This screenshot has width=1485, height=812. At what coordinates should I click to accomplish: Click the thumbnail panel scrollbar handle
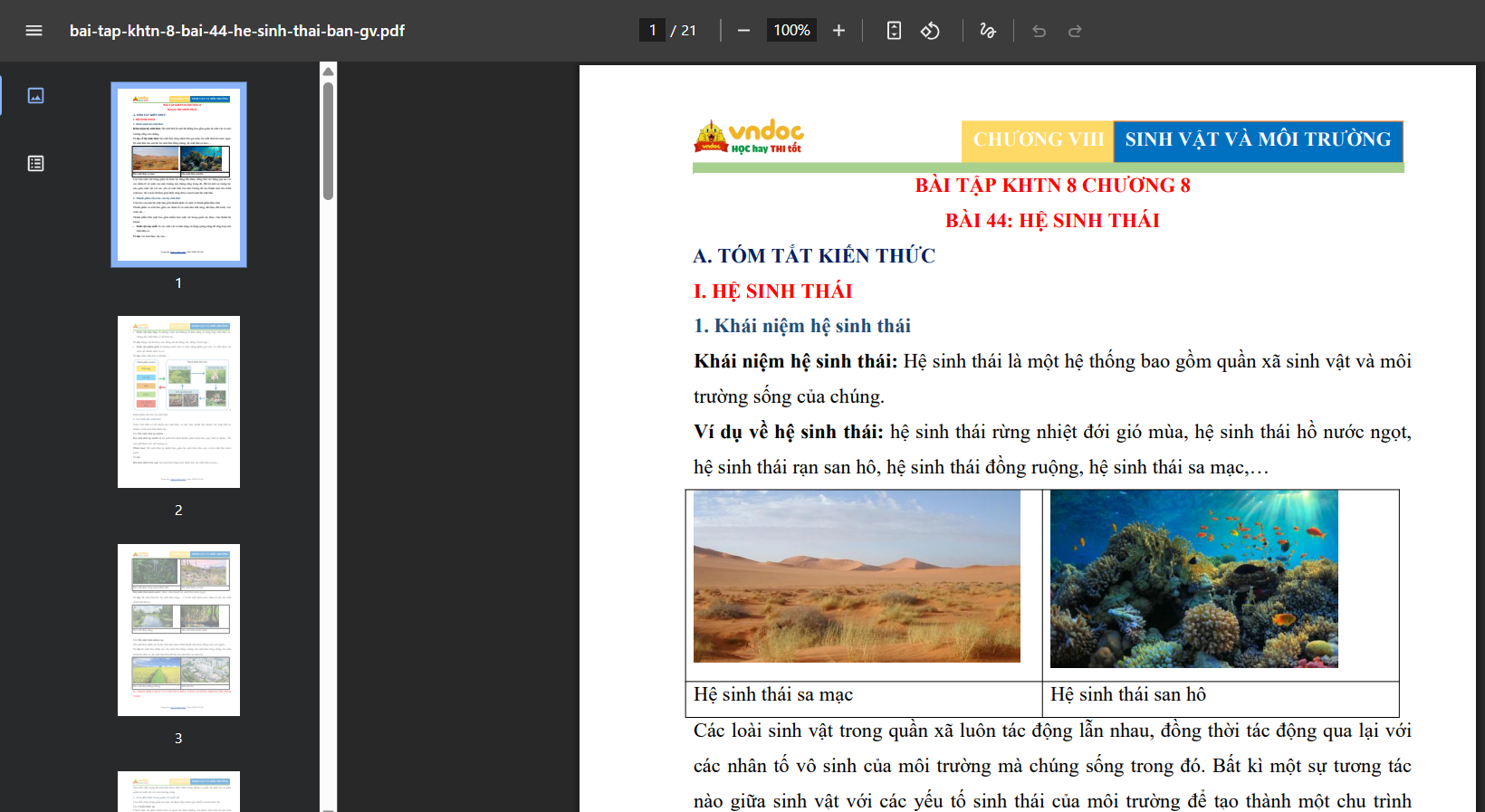(x=329, y=140)
